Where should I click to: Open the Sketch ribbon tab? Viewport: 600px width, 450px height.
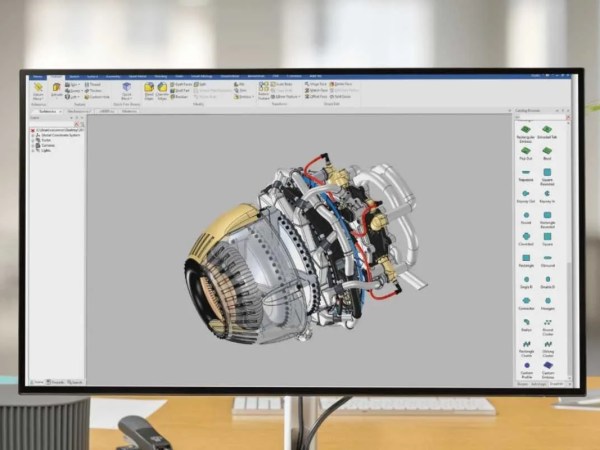(x=74, y=77)
